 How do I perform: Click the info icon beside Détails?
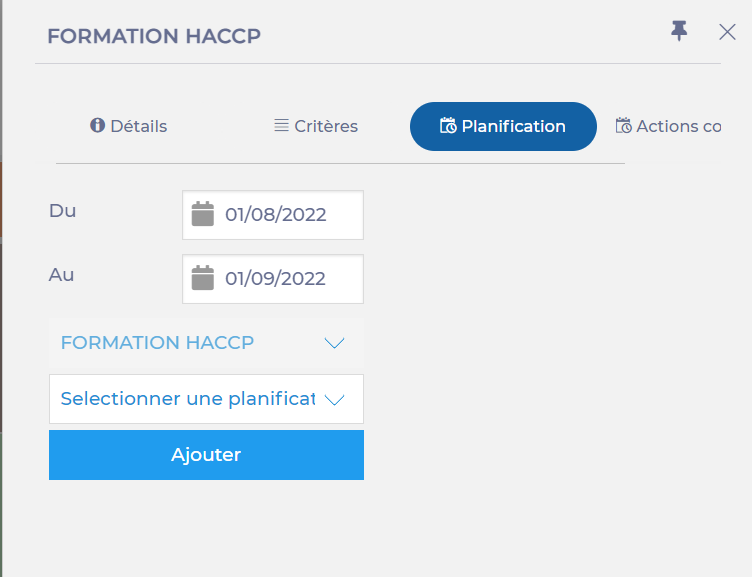98,126
